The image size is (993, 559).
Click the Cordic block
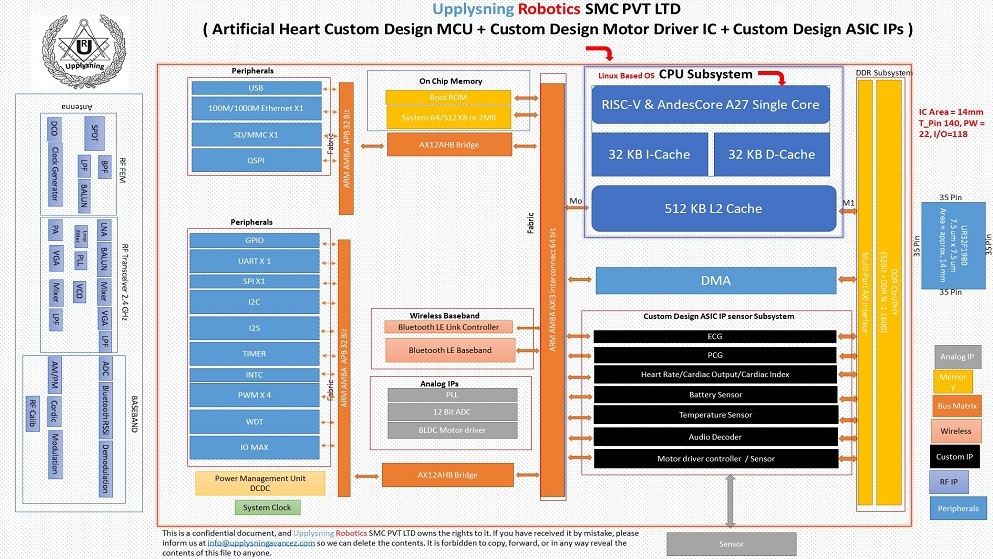[54, 410]
